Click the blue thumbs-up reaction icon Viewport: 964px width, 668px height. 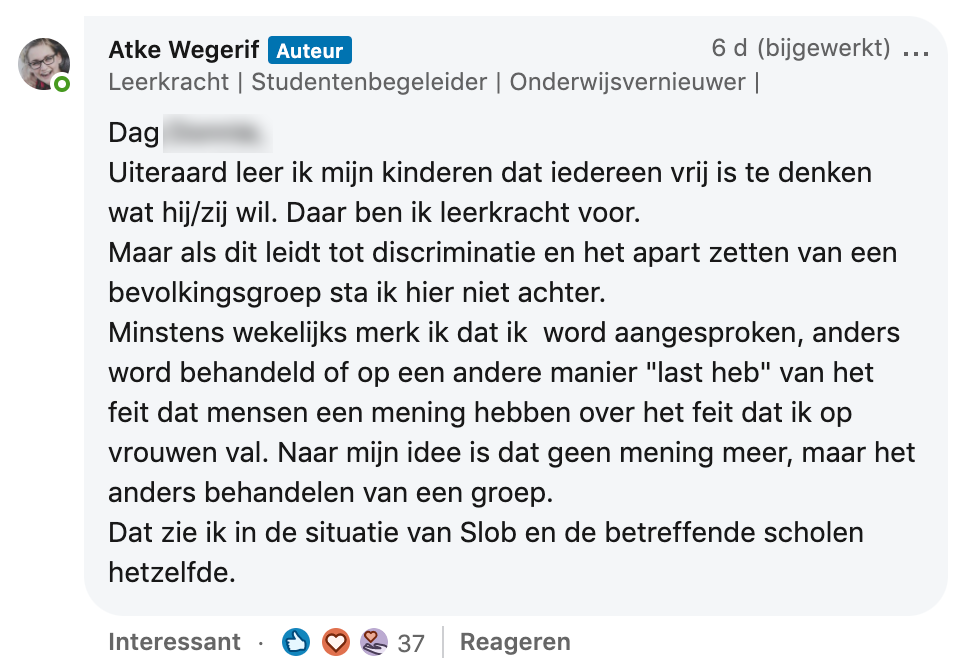click(x=296, y=642)
